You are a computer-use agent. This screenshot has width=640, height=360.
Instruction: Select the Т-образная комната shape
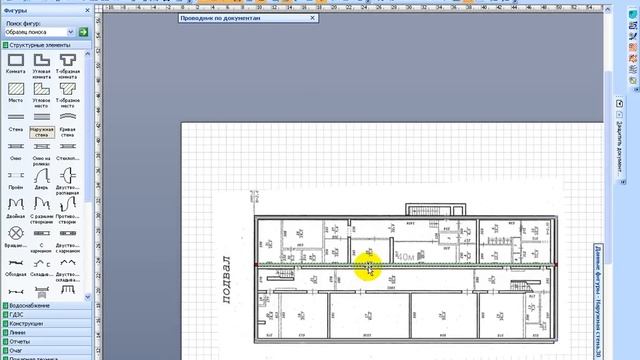[x=67, y=66]
